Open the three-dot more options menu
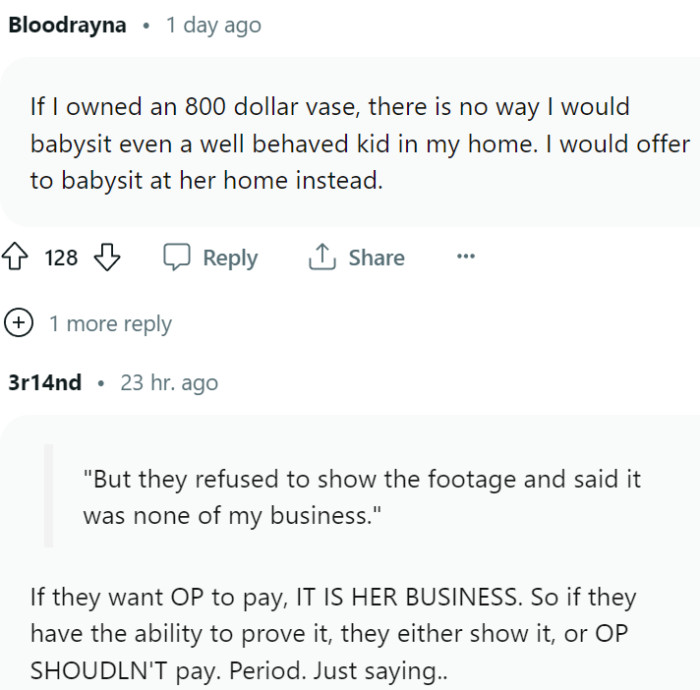 (465, 257)
